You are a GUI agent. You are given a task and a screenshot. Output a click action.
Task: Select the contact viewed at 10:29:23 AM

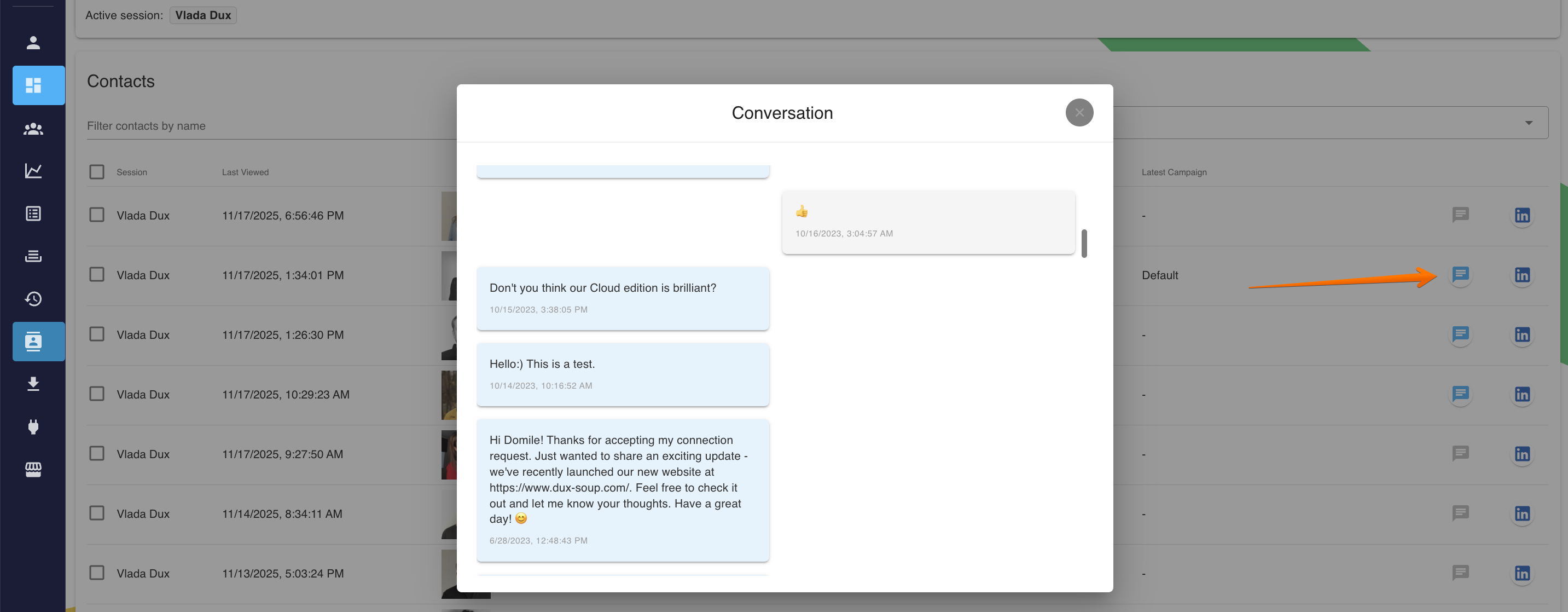coord(97,394)
